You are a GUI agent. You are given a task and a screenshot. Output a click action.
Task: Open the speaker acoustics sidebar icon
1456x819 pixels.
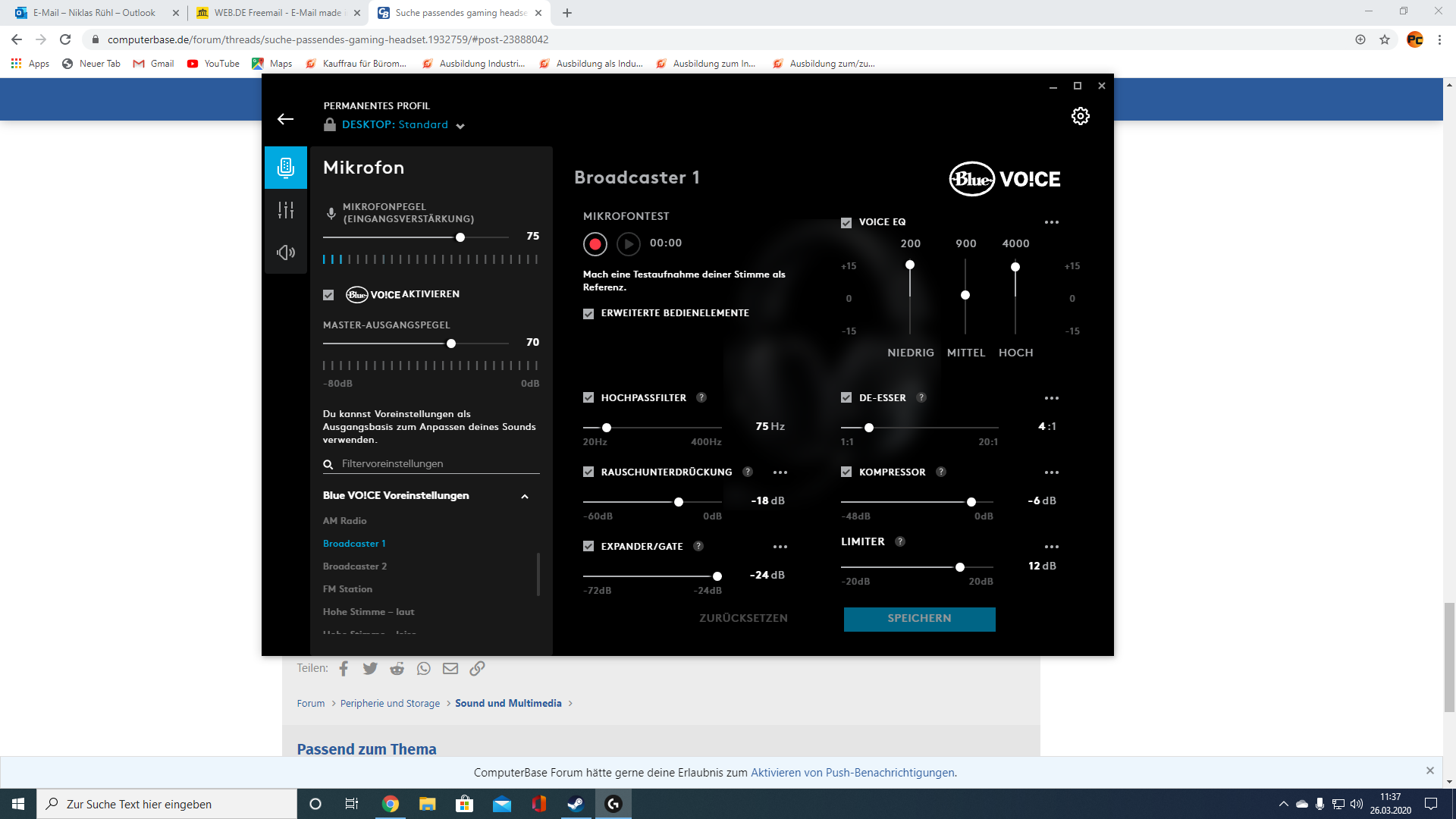coord(286,253)
